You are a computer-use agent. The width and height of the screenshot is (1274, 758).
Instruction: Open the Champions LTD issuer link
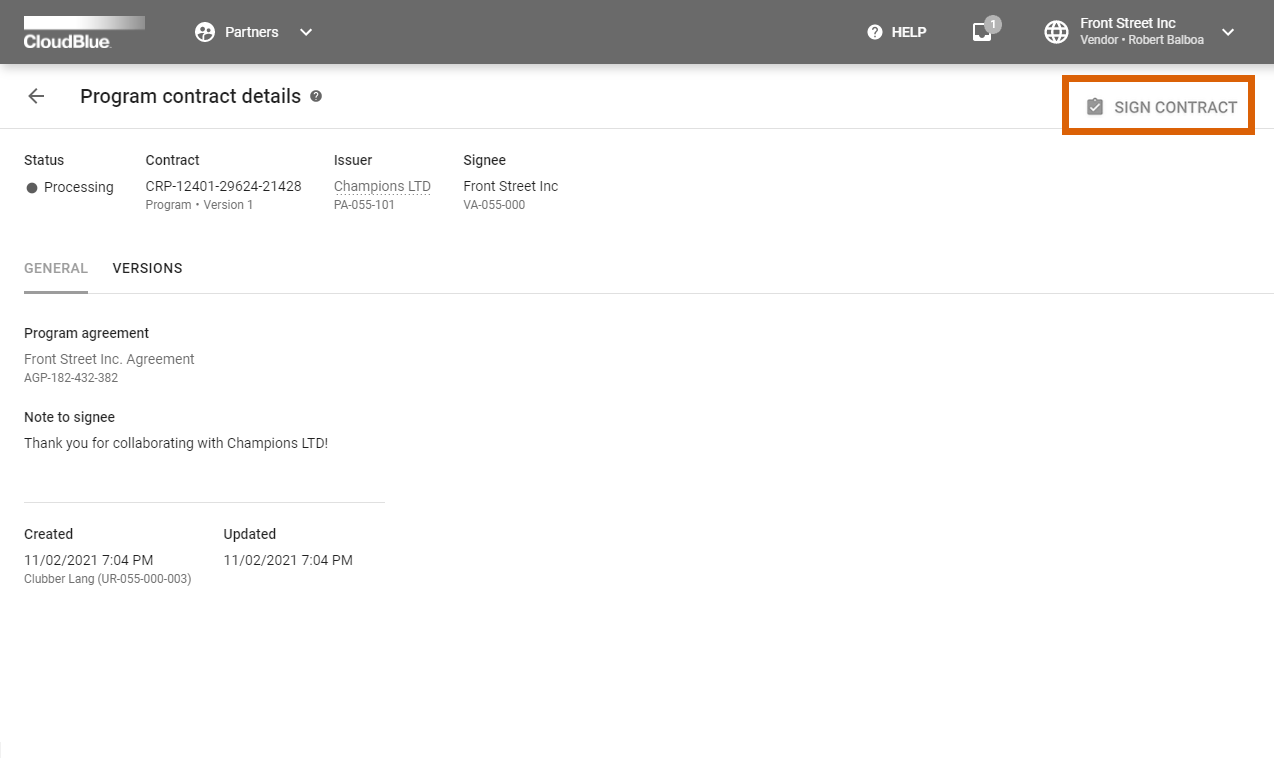382,186
